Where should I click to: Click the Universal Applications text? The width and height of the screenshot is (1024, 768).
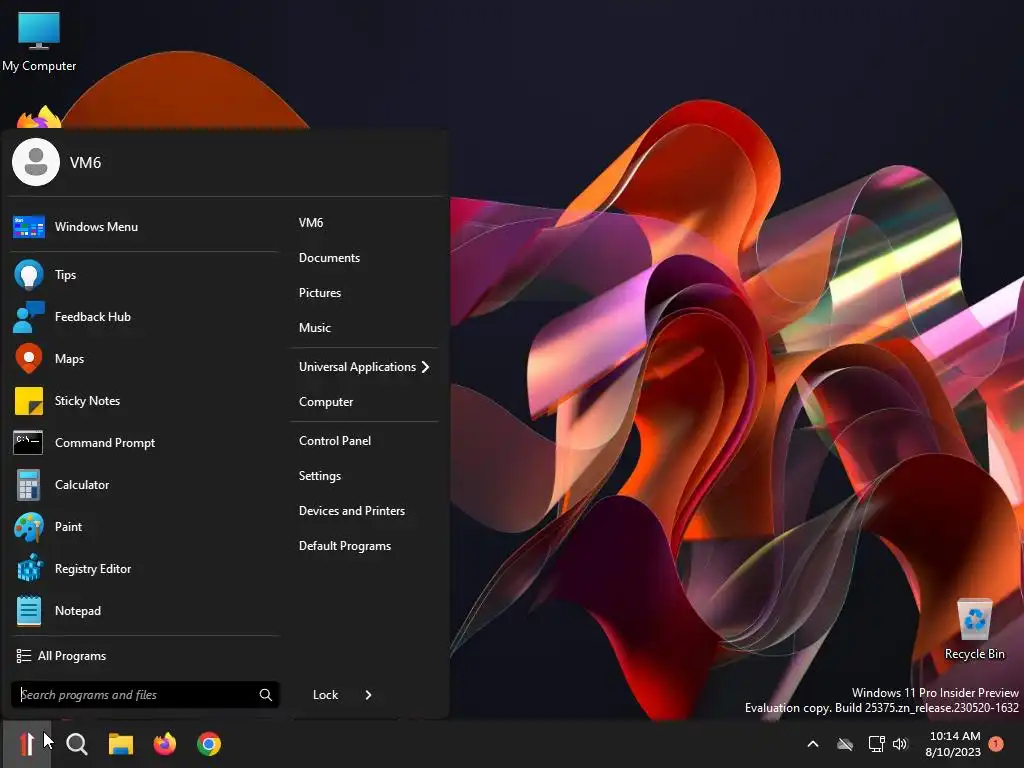coord(357,367)
